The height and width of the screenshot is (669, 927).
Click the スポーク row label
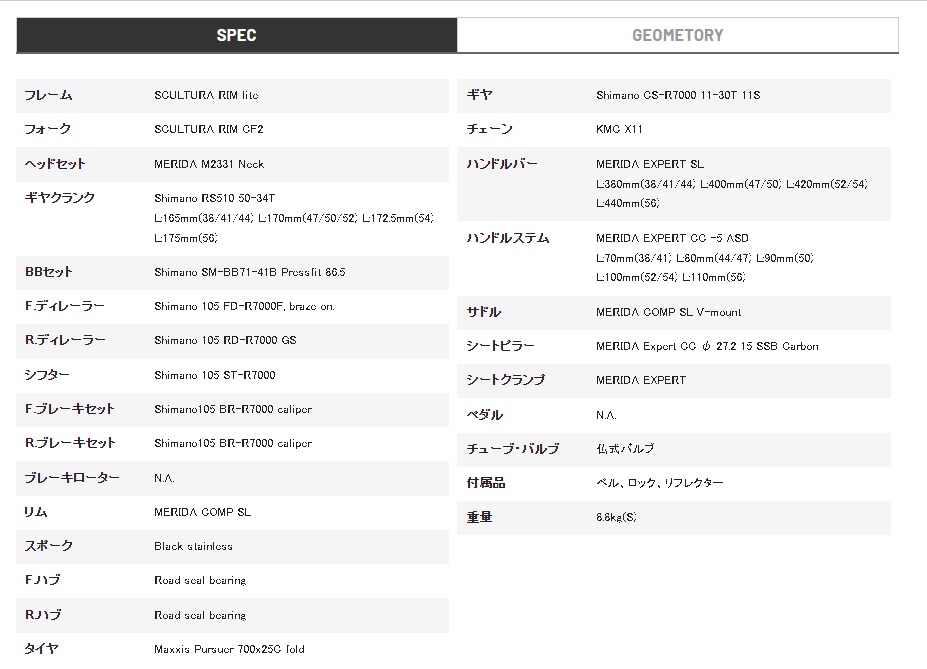click(x=48, y=545)
